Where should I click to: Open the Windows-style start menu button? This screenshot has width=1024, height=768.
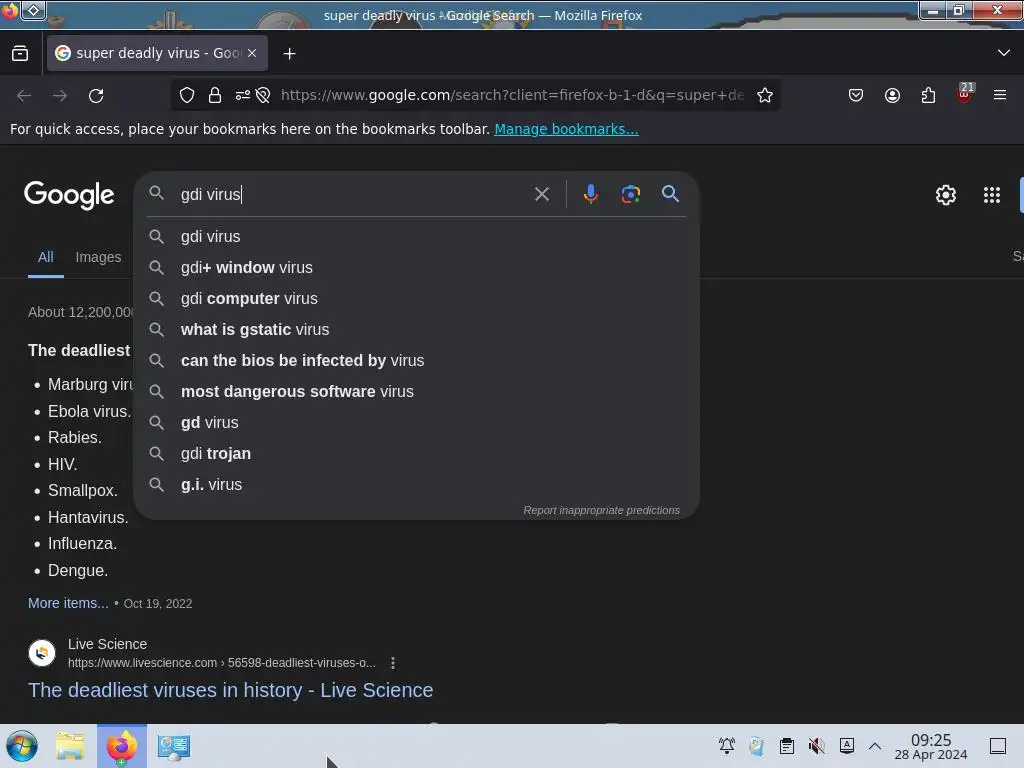click(22, 746)
